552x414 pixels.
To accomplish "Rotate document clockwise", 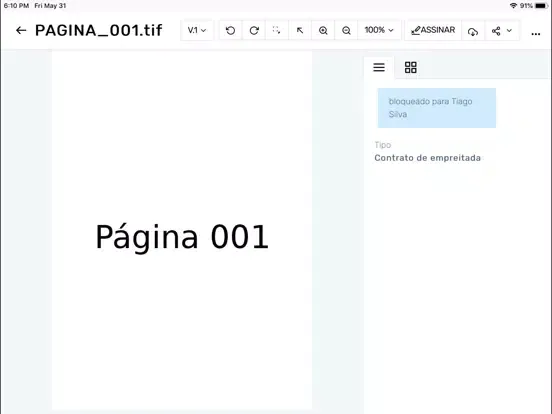I will 254,31.
